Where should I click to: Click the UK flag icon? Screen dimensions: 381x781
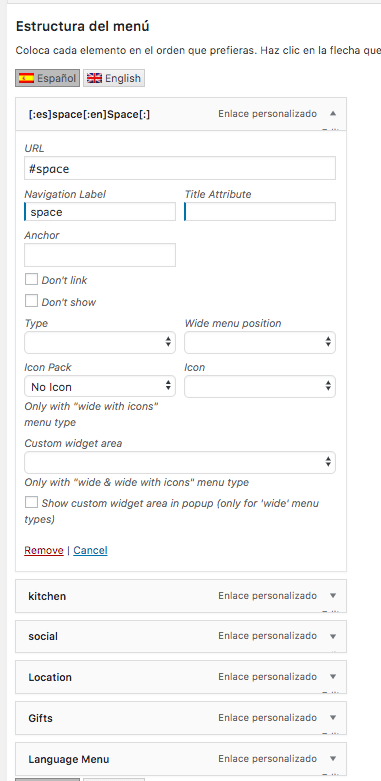[x=94, y=78]
